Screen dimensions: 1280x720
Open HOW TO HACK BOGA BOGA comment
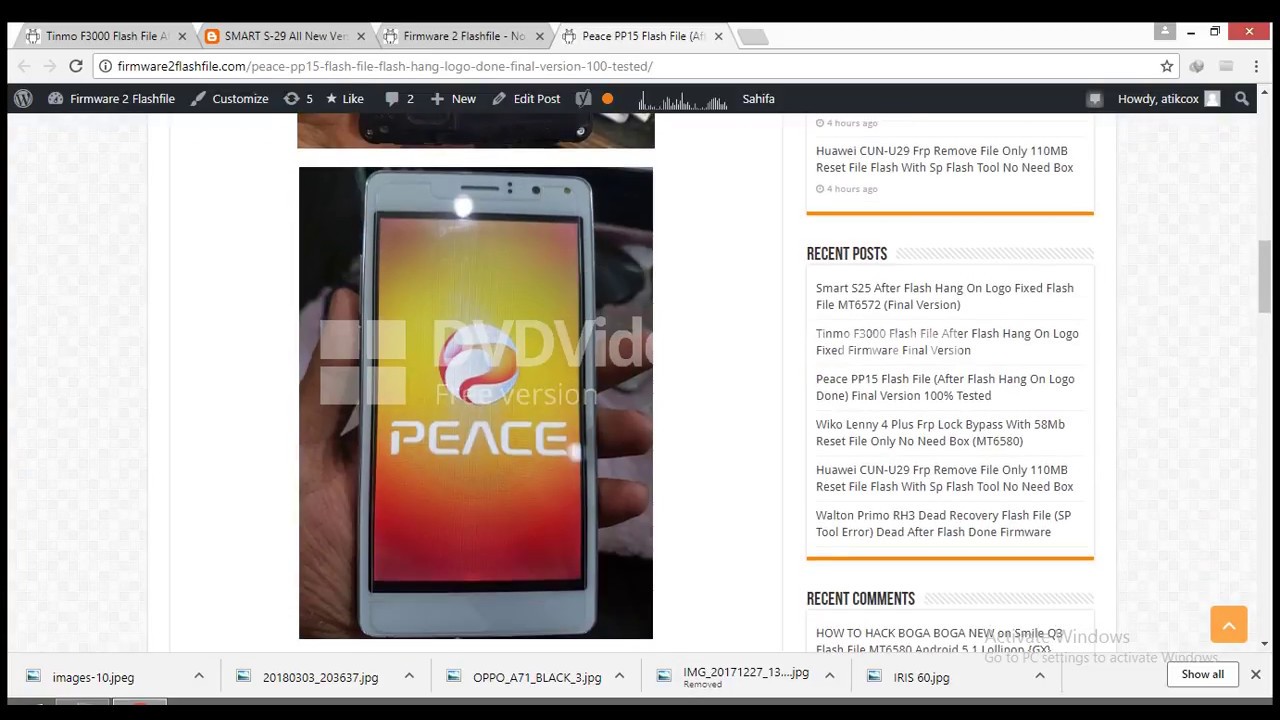[939, 641]
